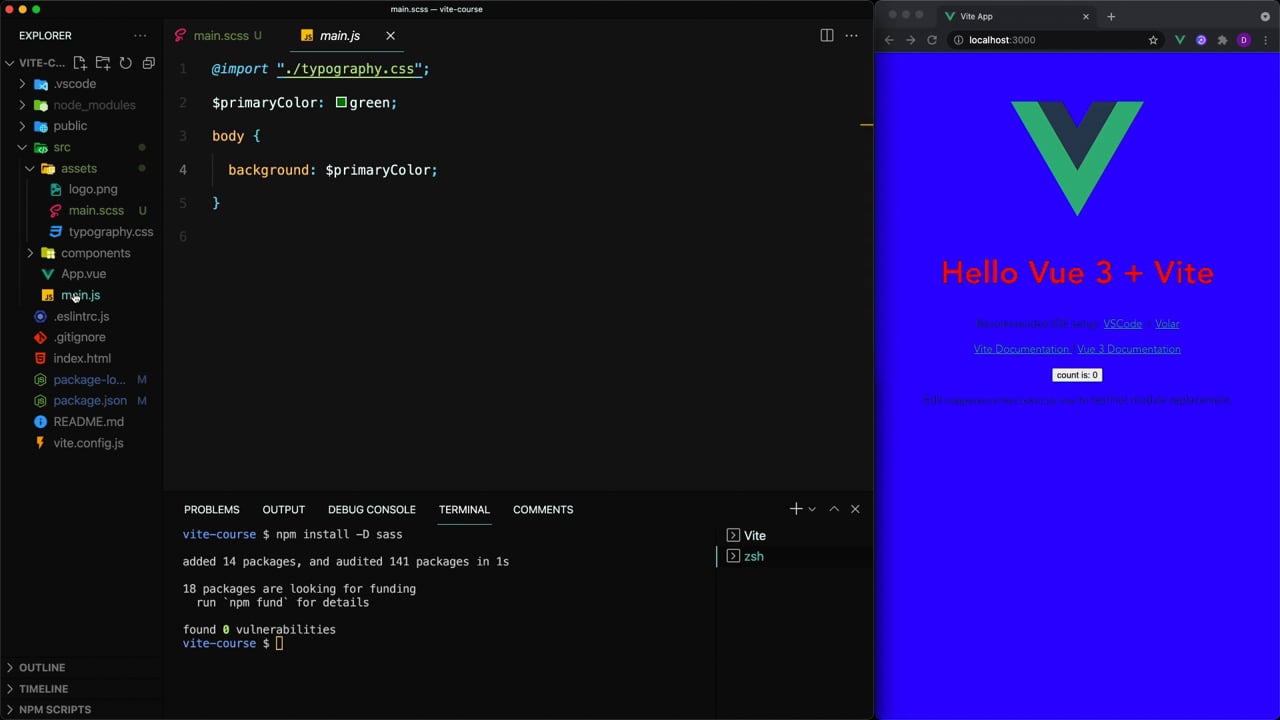Open Chrome profile avatar D
The height and width of the screenshot is (720, 1280).
(x=1244, y=40)
